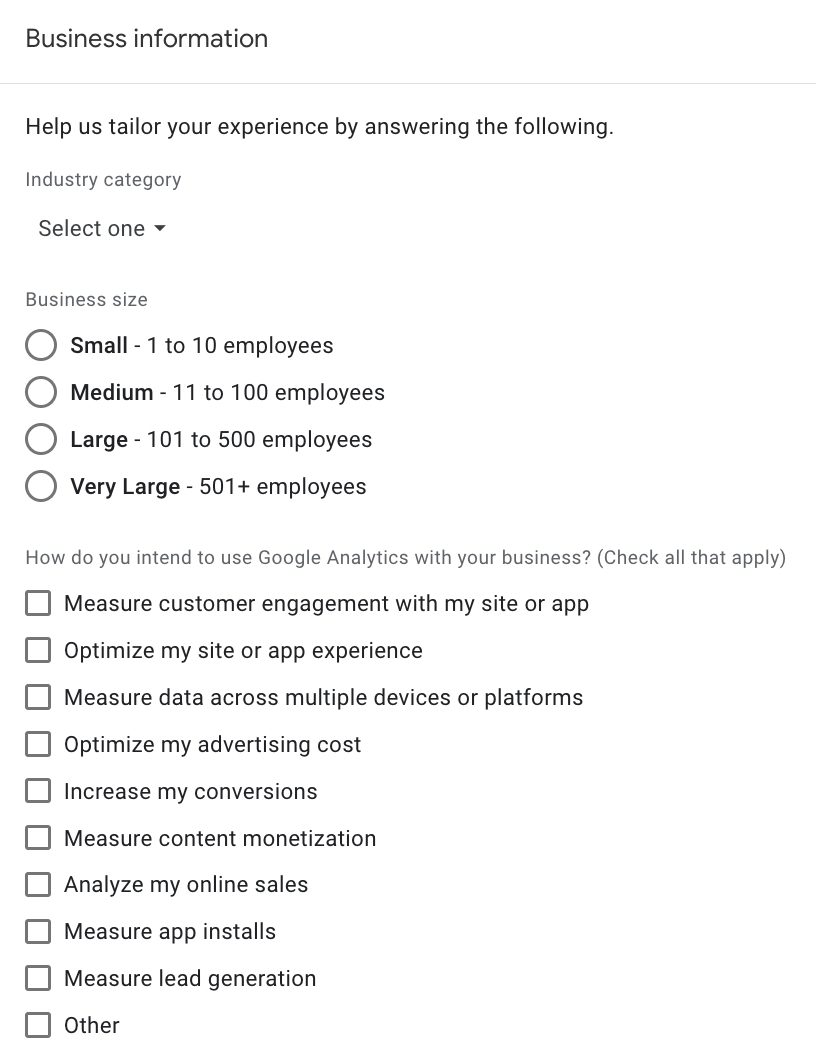Click the Increase my conversions label

[191, 792]
